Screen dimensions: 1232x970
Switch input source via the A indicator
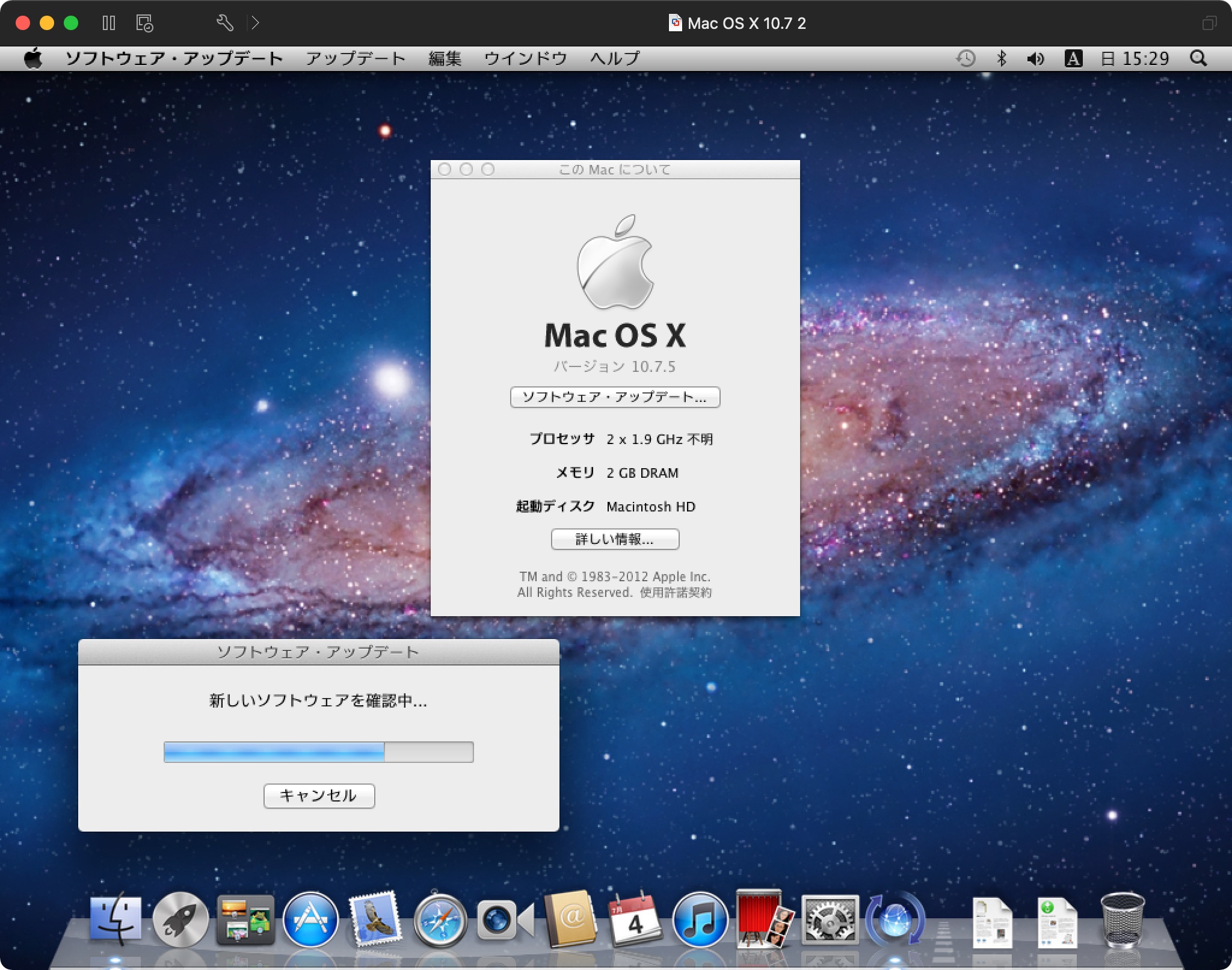(x=1074, y=58)
